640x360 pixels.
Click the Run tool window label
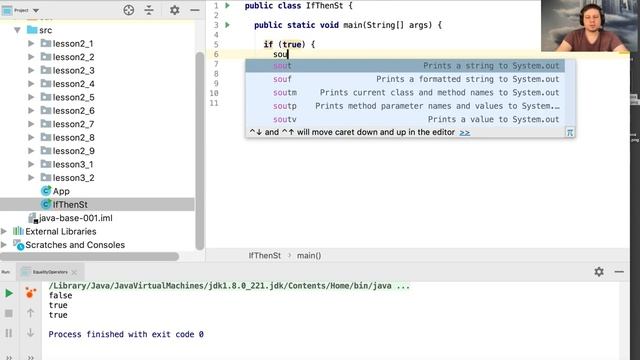click(x=6, y=272)
